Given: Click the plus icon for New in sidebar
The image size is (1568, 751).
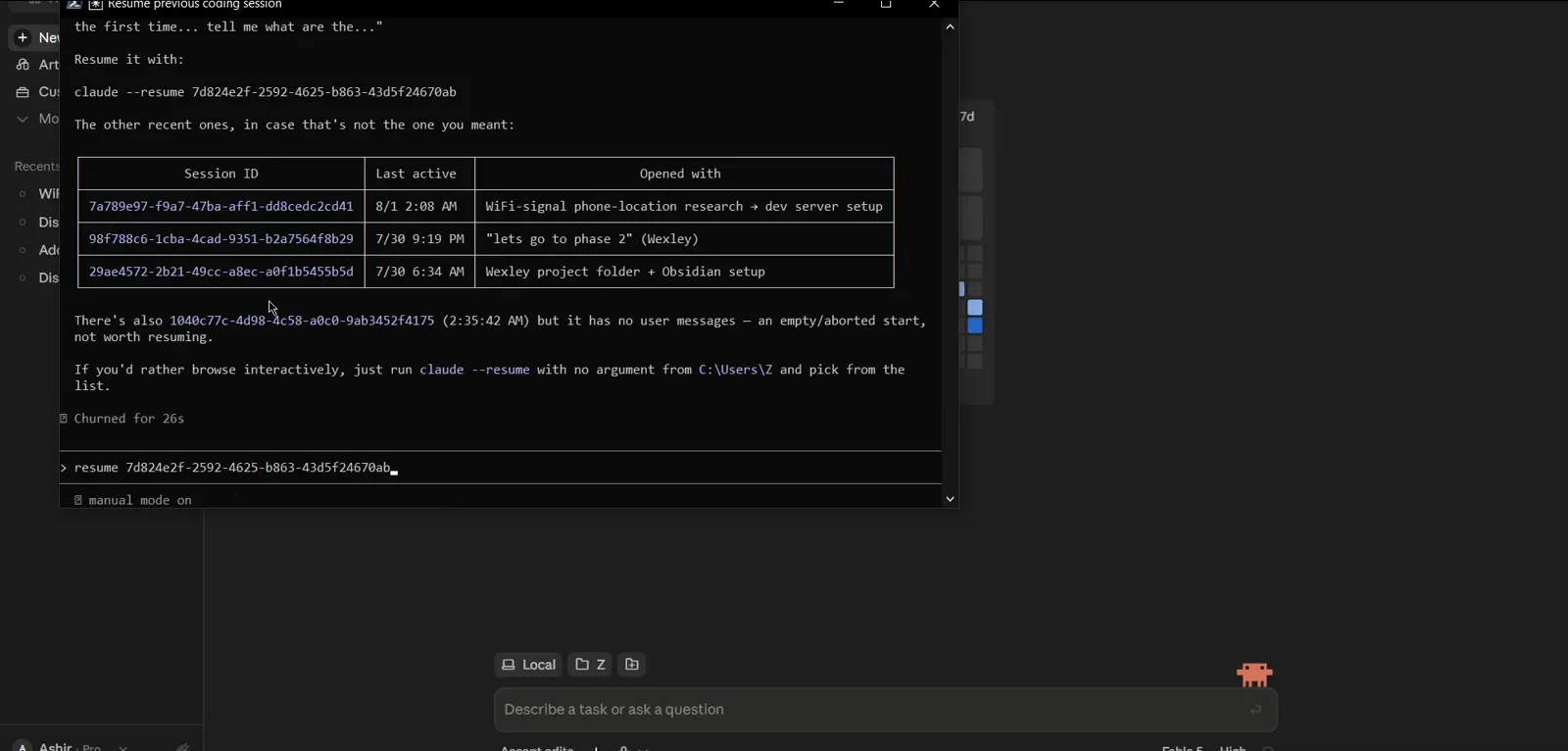Looking at the screenshot, I should 23,37.
